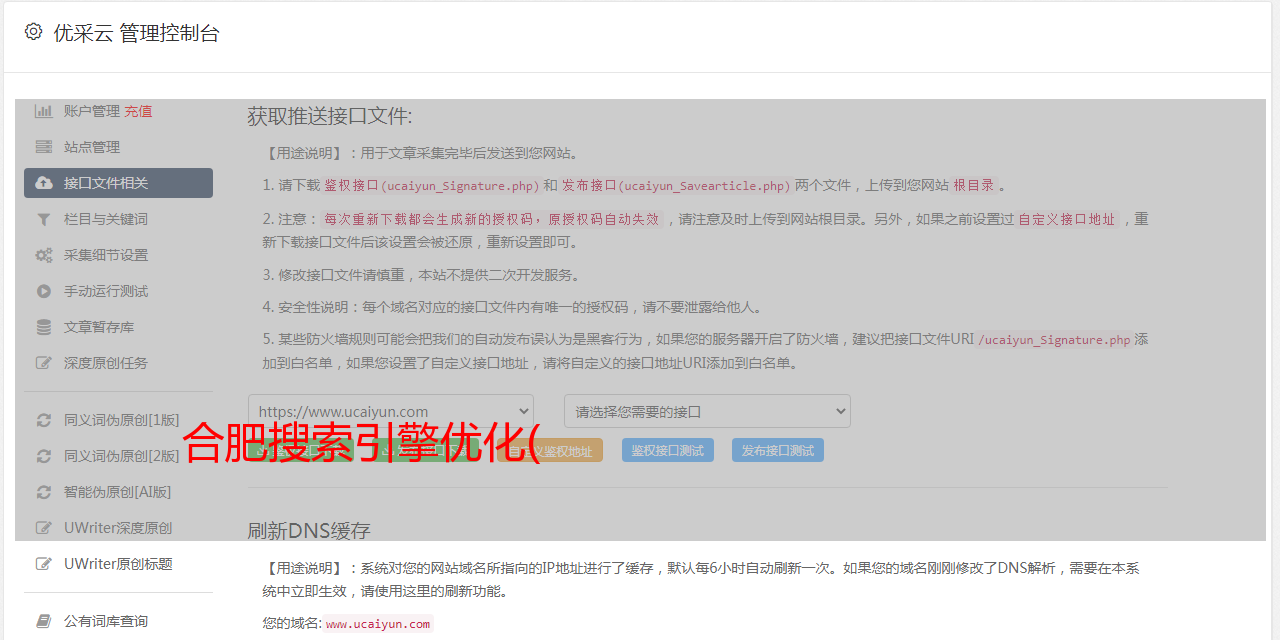Expand the 请选择您需要的接口 dropdown
This screenshot has width=1280, height=640.
[707, 411]
